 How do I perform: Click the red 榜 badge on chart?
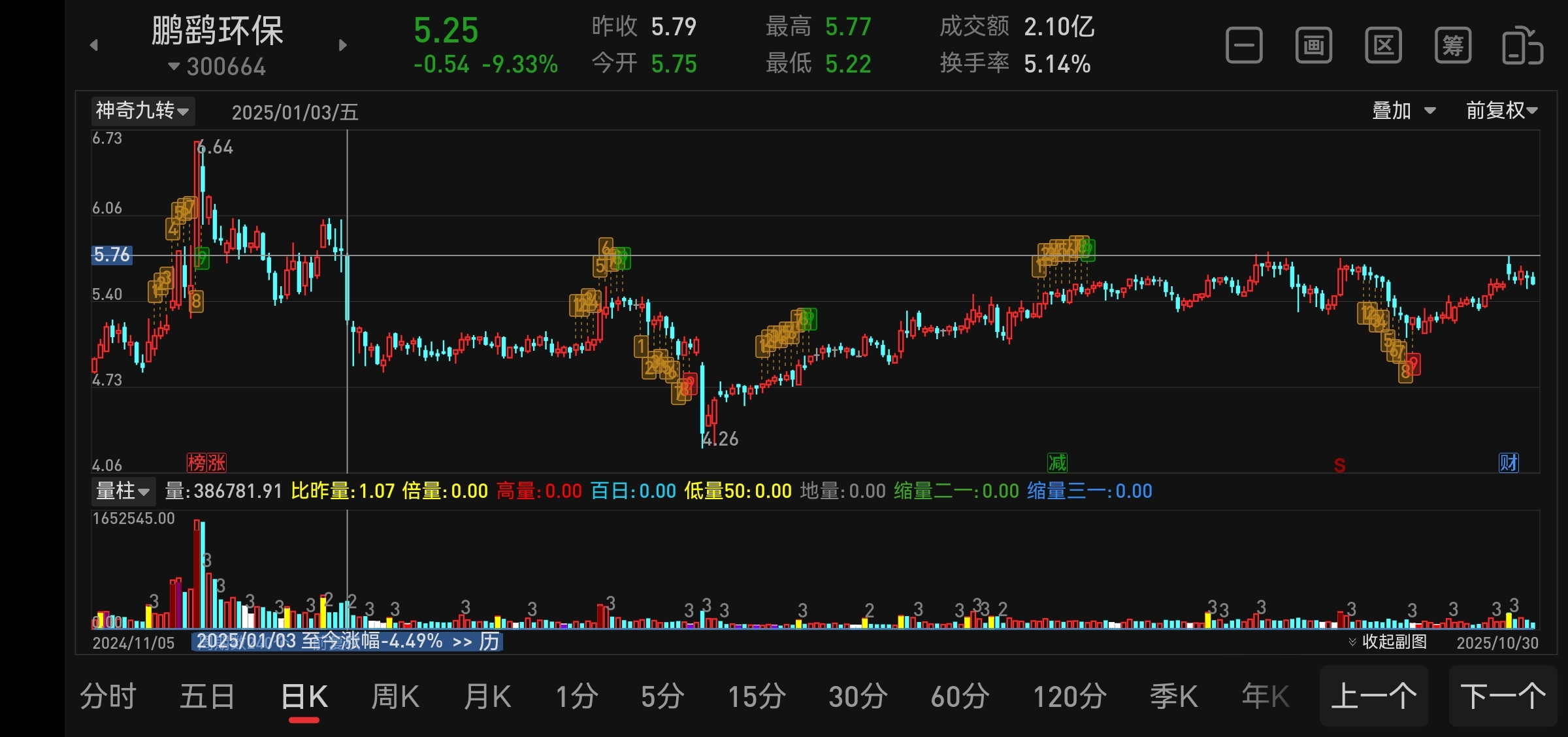click(x=197, y=463)
